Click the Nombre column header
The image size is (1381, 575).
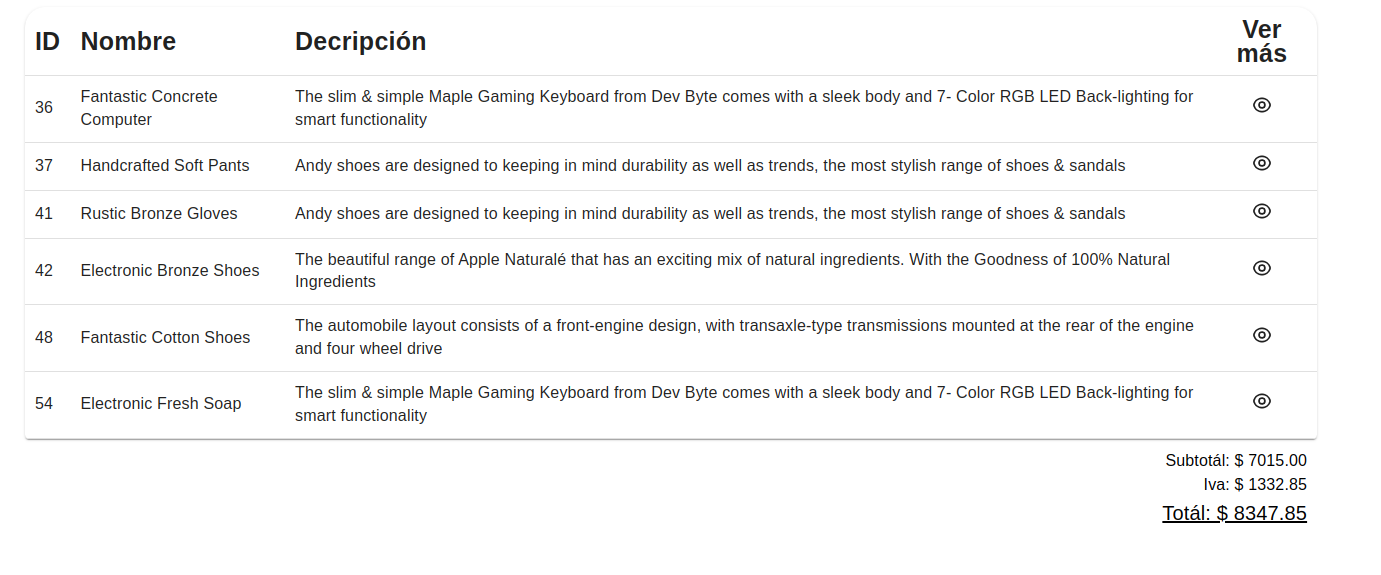click(x=128, y=41)
